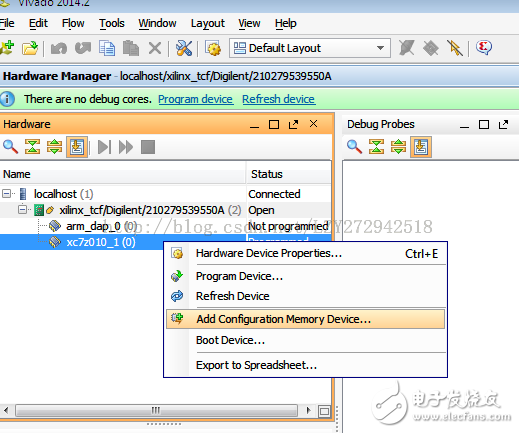Click the gear options toolbar icon
Viewport: 519px width, 433px height.
coord(213,49)
